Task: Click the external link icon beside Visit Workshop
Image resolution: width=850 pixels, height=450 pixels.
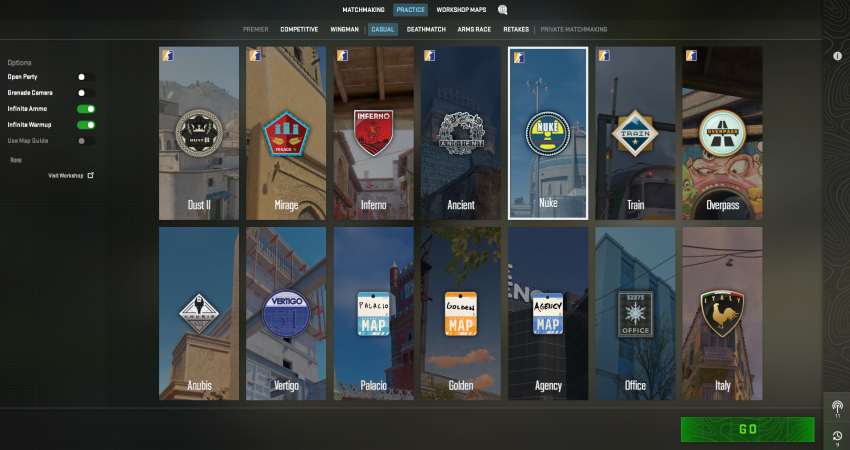Action: pyautogui.click(x=91, y=175)
